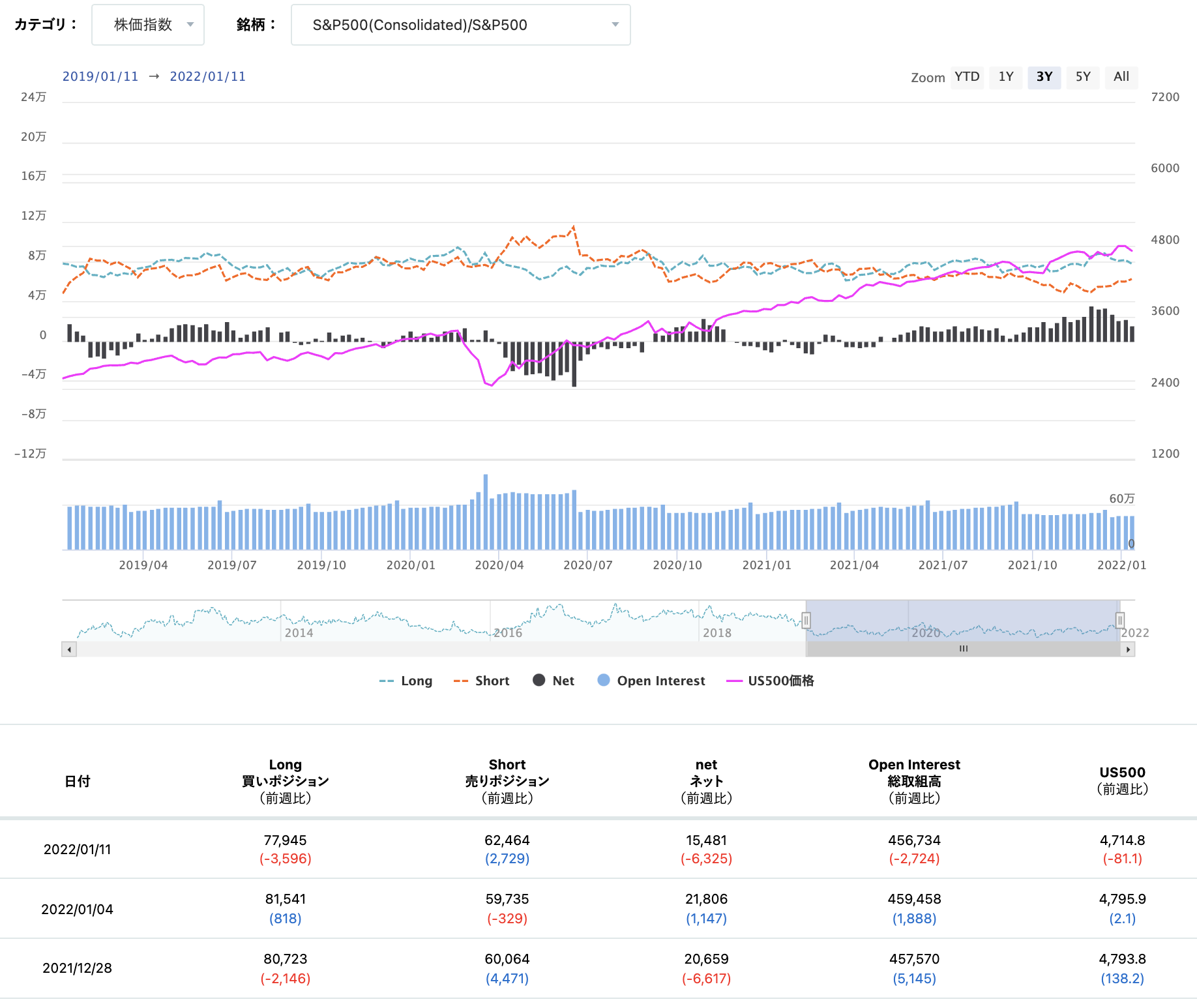
Task: Click US500 value 4,795.9
Action: (x=1123, y=899)
